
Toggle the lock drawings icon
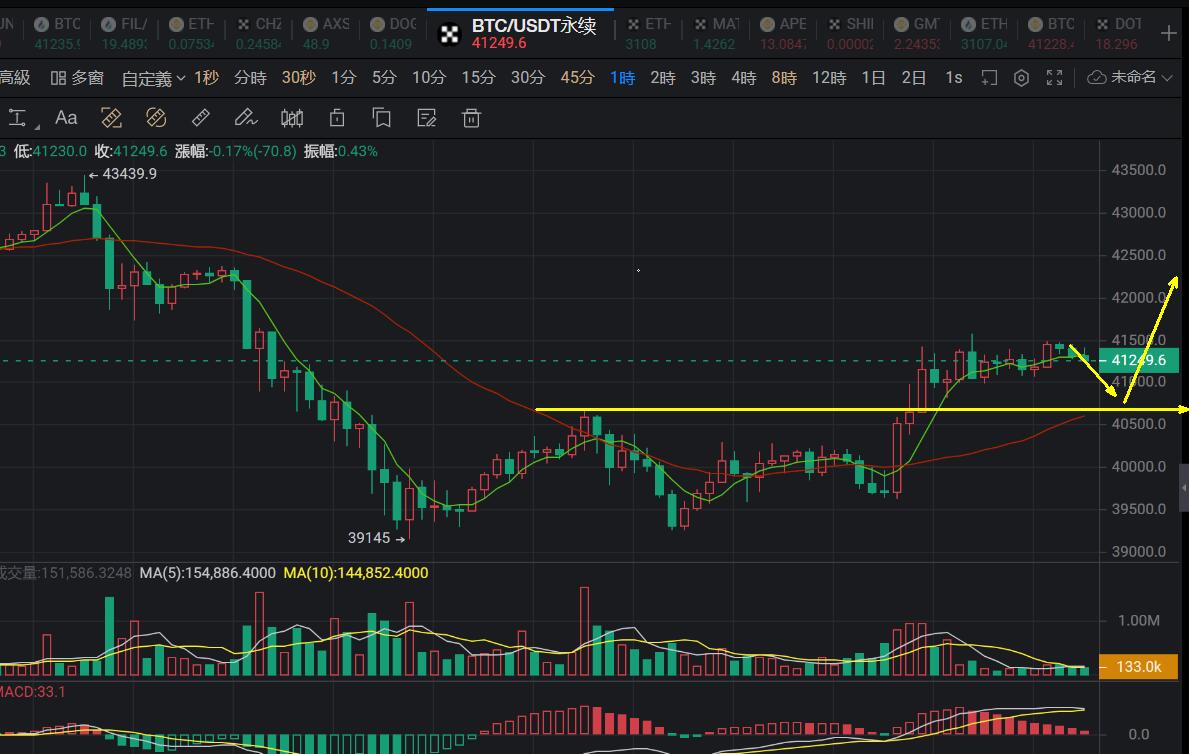click(x=337, y=118)
